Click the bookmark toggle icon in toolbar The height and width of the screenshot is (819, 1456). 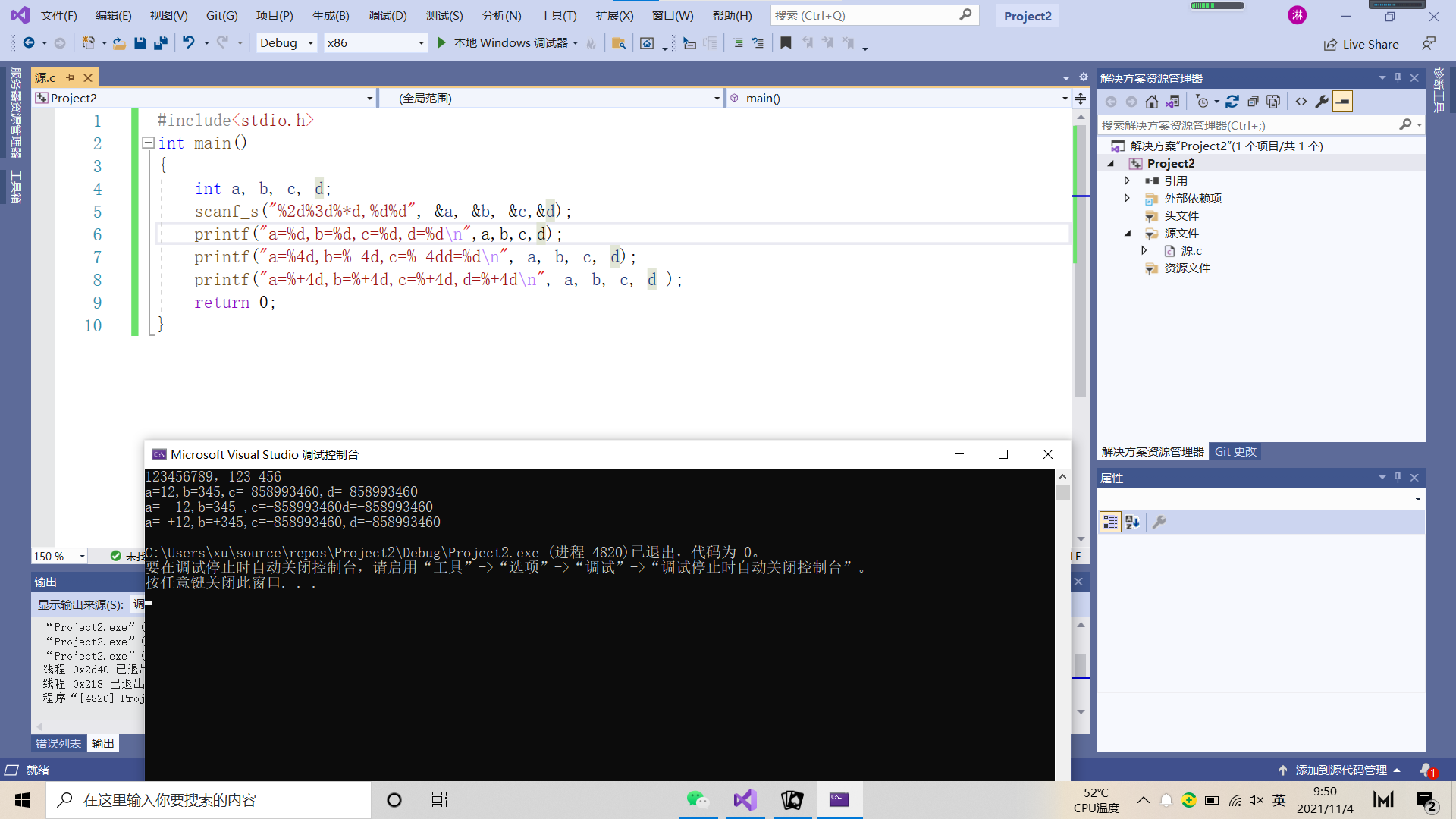[x=786, y=43]
